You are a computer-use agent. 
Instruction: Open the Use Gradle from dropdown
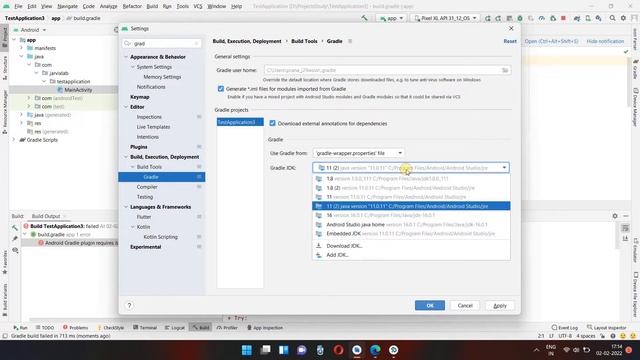pos(358,153)
